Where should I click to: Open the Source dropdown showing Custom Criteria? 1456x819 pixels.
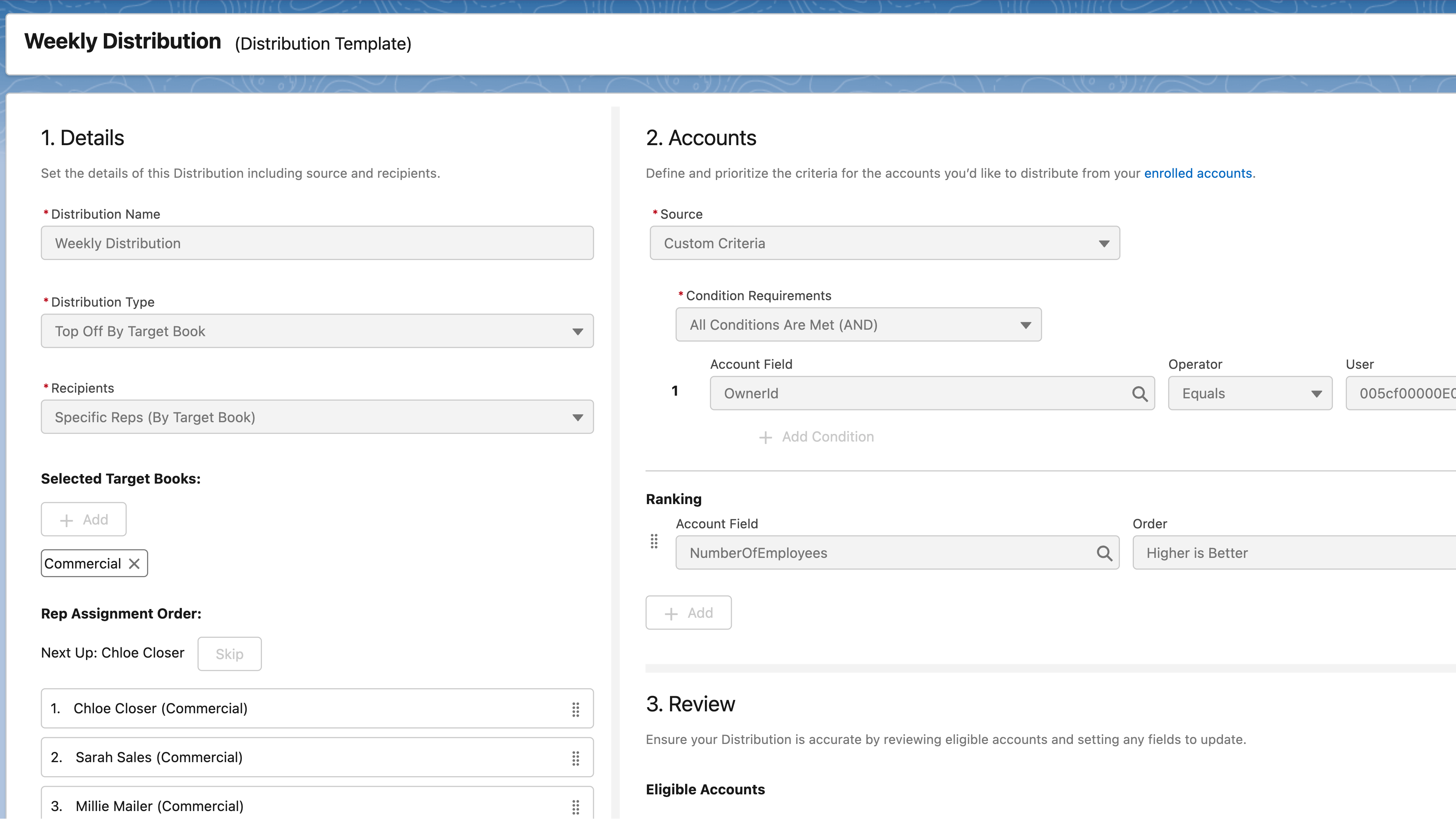(x=1104, y=243)
